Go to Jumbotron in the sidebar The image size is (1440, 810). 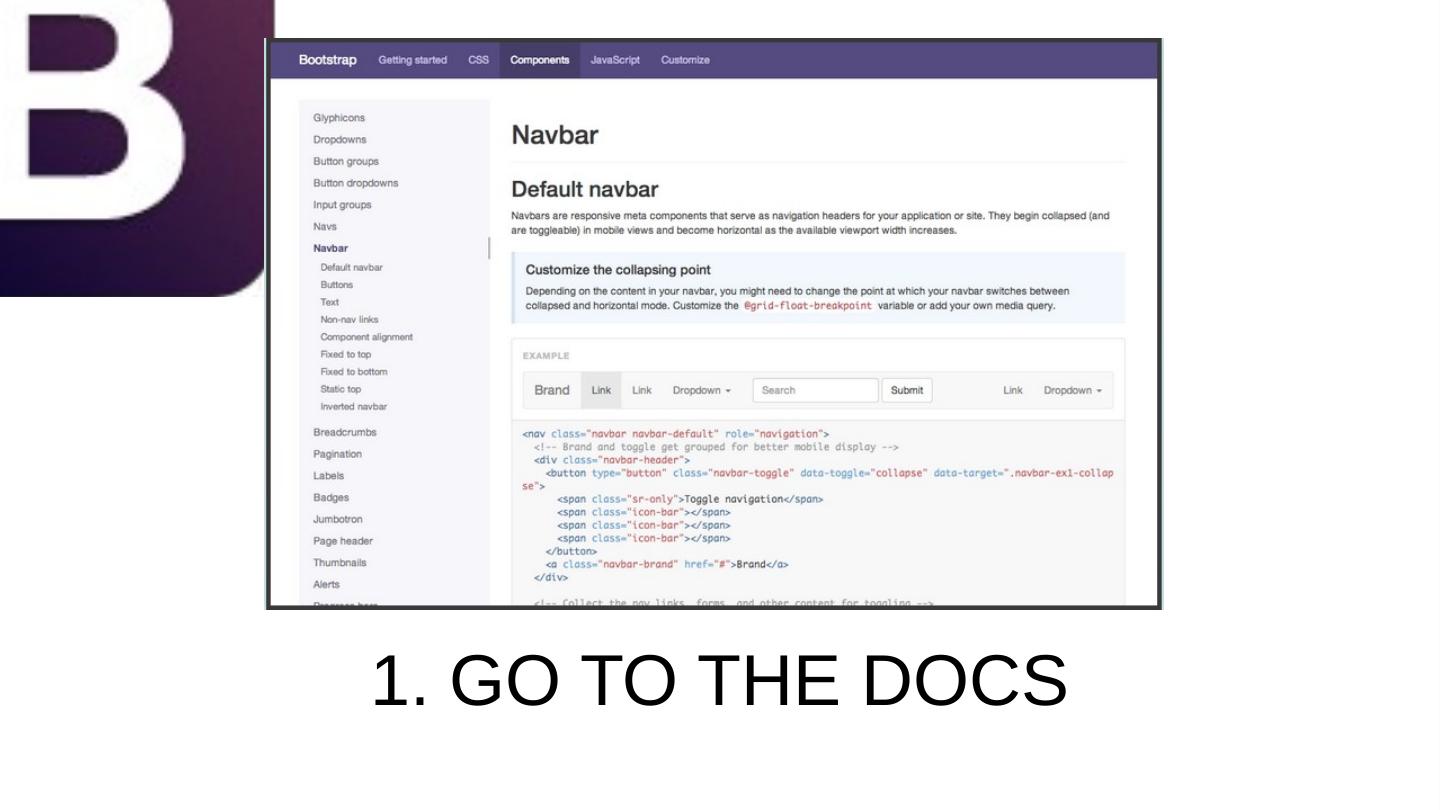[338, 519]
